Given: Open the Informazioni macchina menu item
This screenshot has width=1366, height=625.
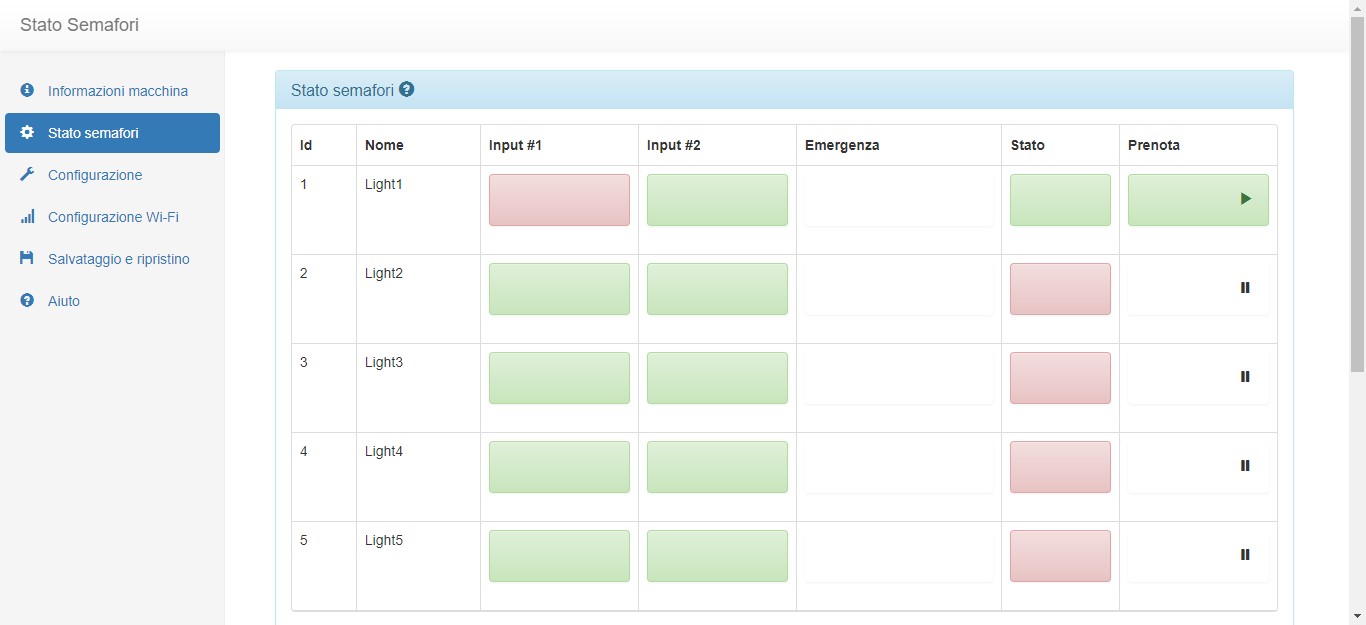Looking at the screenshot, I should 117,91.
